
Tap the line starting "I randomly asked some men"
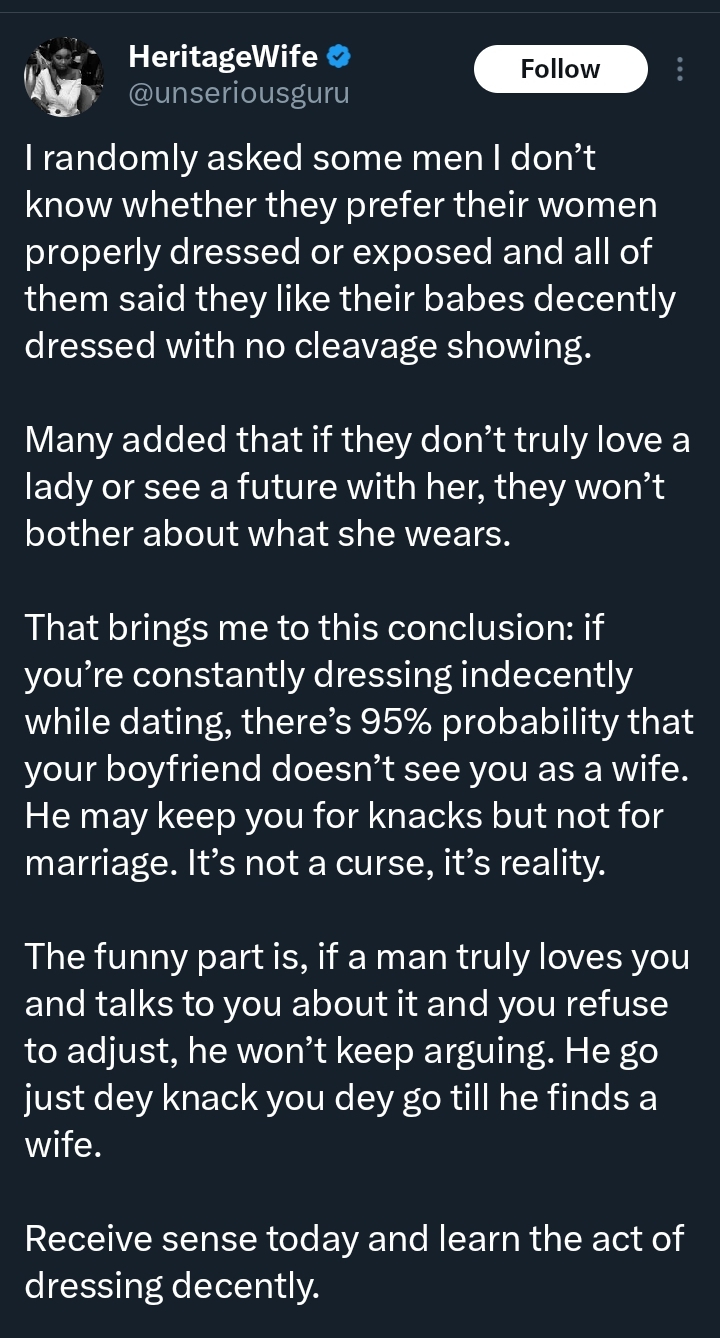pos(310,160)
